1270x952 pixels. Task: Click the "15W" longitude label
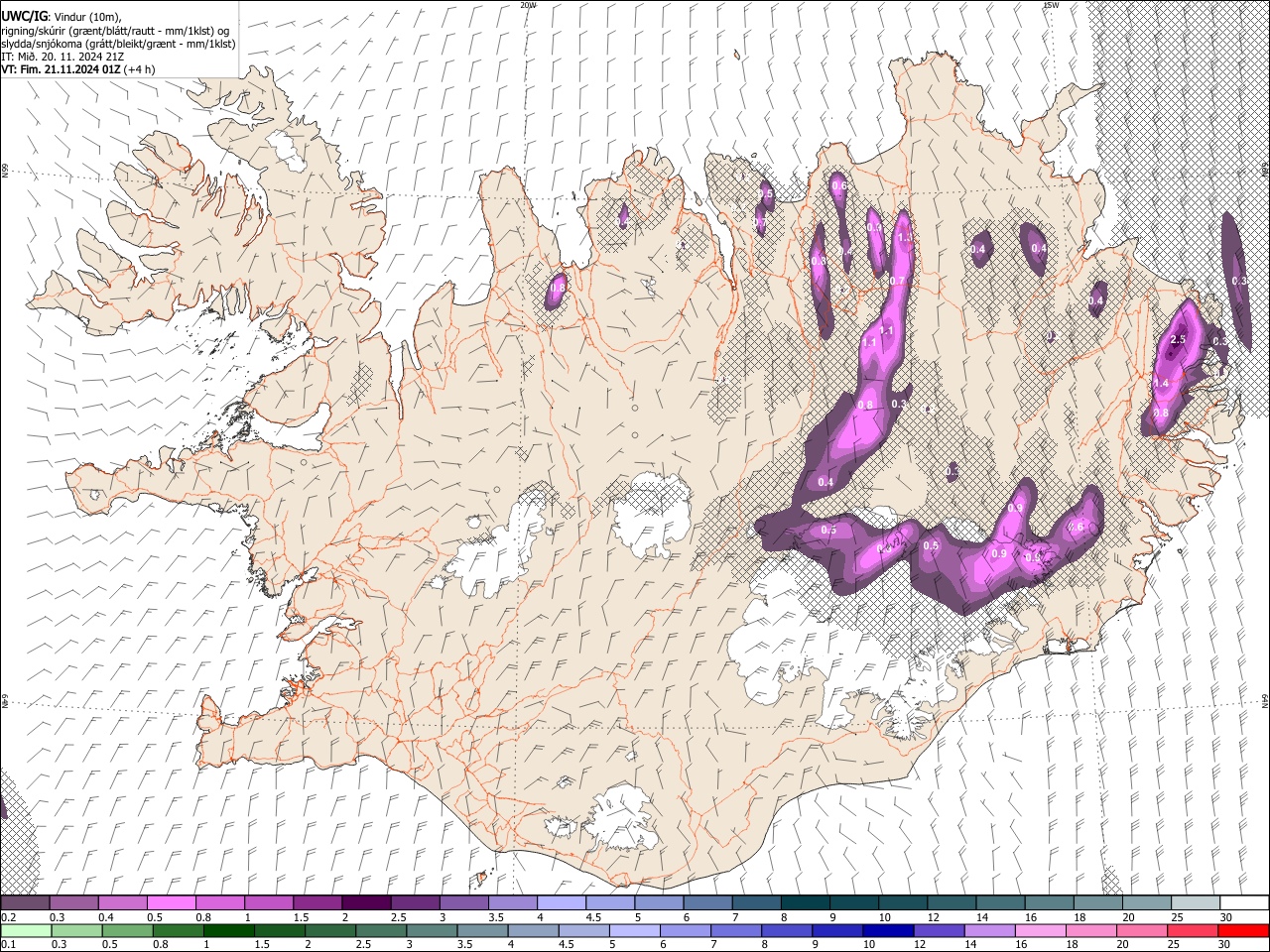pos(1051,5)
